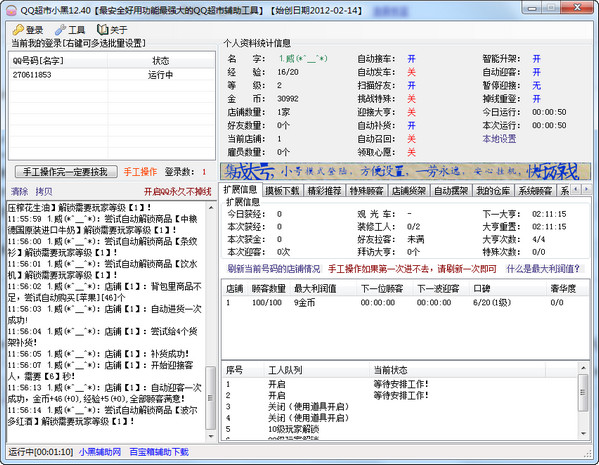Toggle 自动召回 on/off value
599x465 pixels.
(x=411, y=139)
